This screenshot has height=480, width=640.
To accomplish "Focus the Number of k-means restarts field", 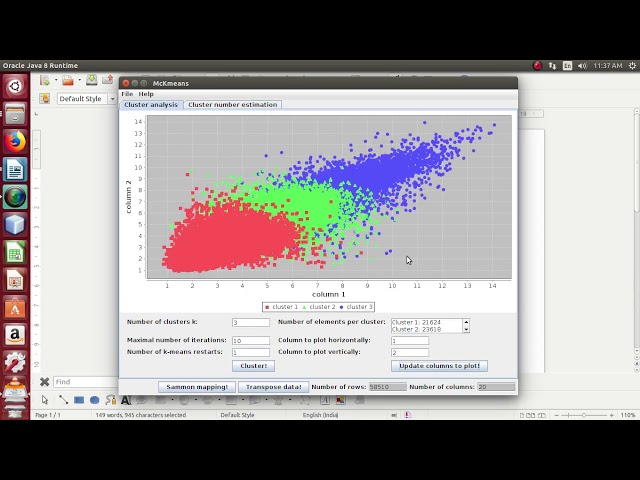I will [251, 352].
